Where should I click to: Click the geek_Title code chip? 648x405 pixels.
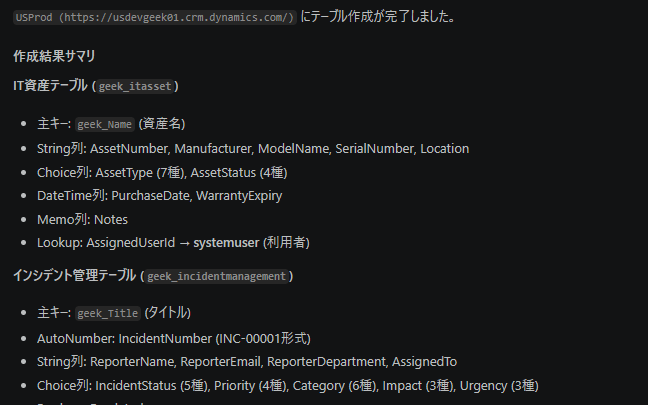(107, 313)
